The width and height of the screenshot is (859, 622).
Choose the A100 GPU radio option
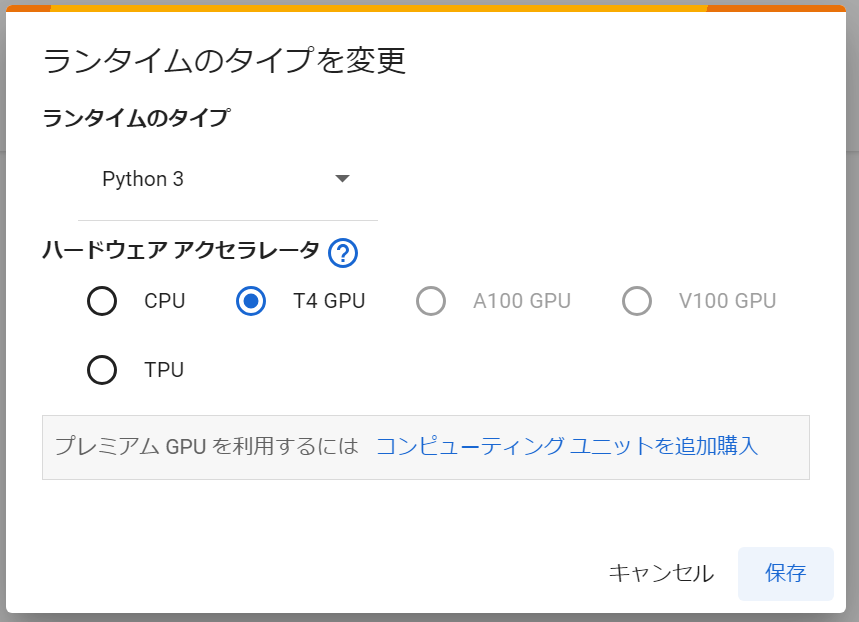point(431,301)
